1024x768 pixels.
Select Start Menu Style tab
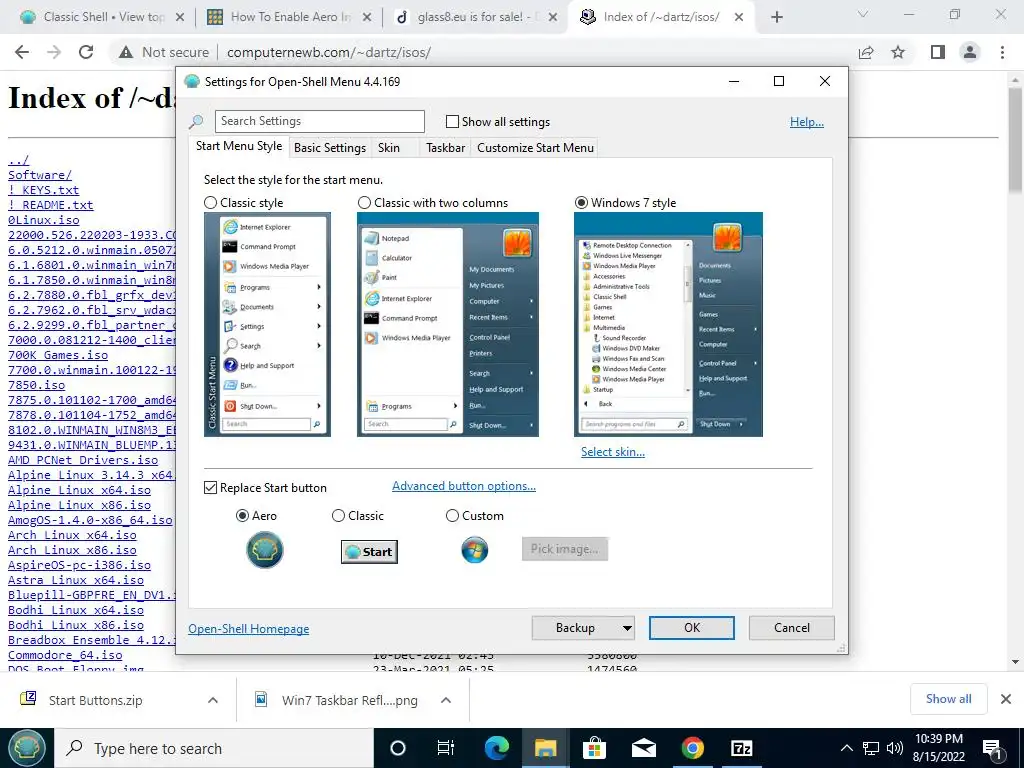click(239, 146)
